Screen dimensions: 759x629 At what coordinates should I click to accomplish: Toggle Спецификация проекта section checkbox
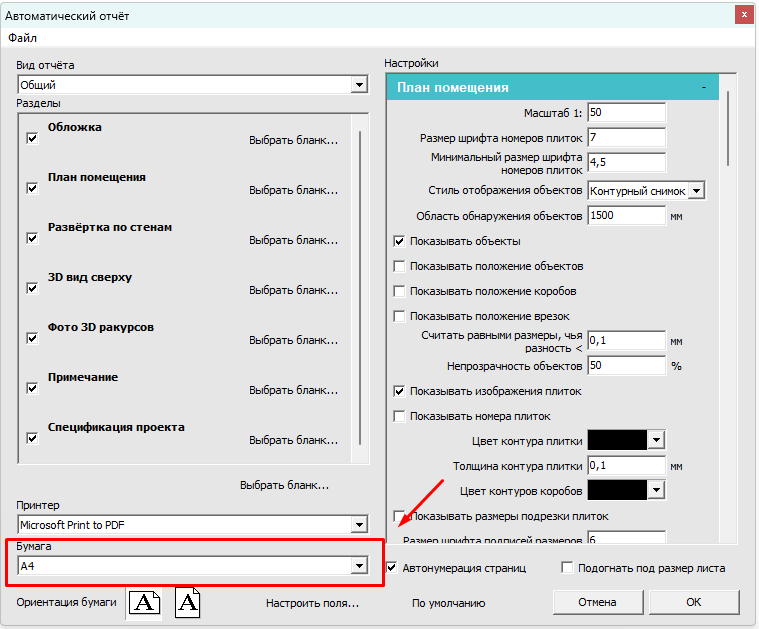(x=32, y=438)
